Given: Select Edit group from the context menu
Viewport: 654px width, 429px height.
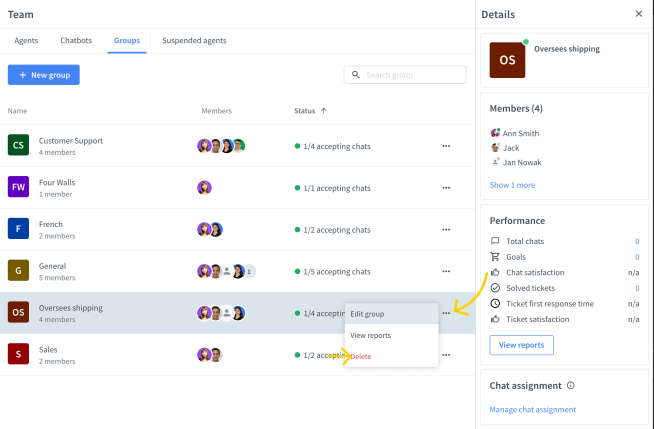Looking at the screenshot, I should point(367,314).
